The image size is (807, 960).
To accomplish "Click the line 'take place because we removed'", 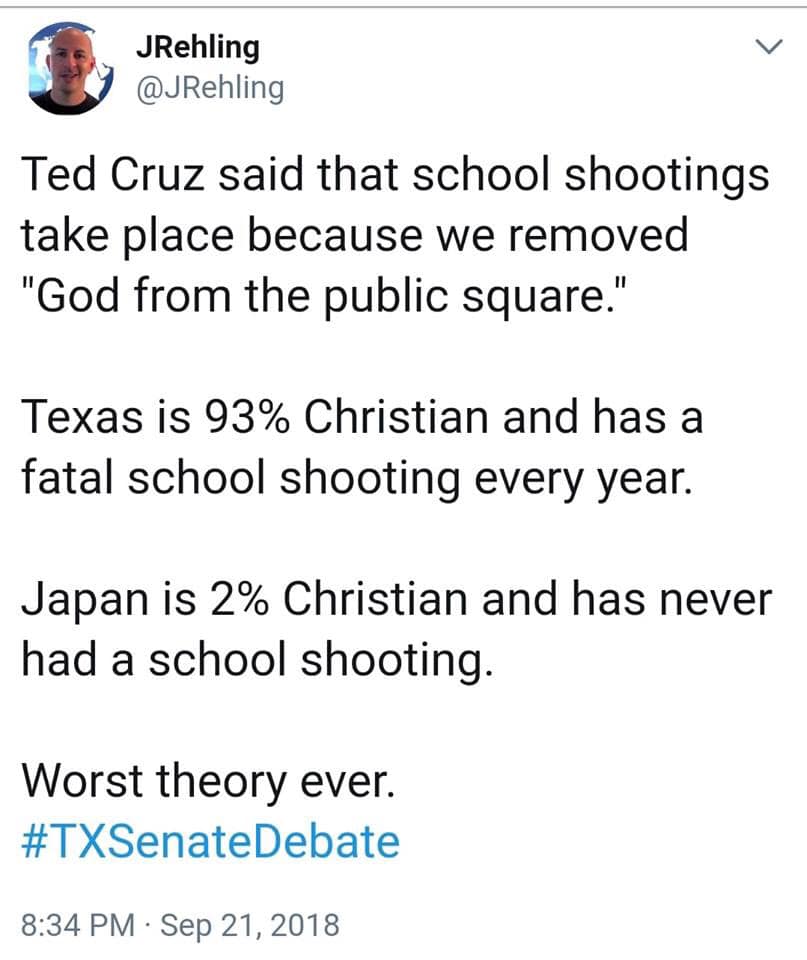I will (x=355, y=236).
